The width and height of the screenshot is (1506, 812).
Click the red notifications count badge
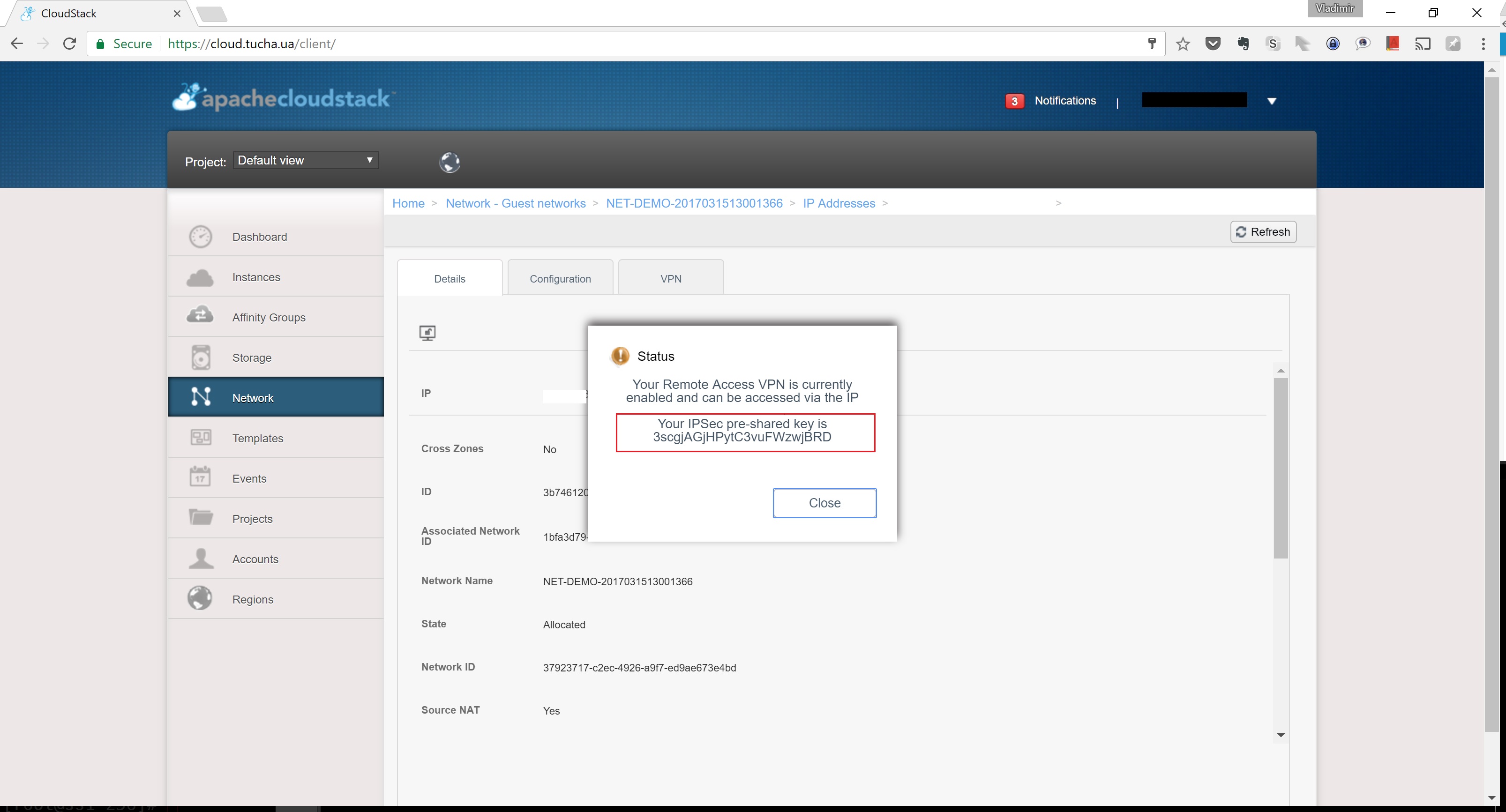coord(1014,101)
